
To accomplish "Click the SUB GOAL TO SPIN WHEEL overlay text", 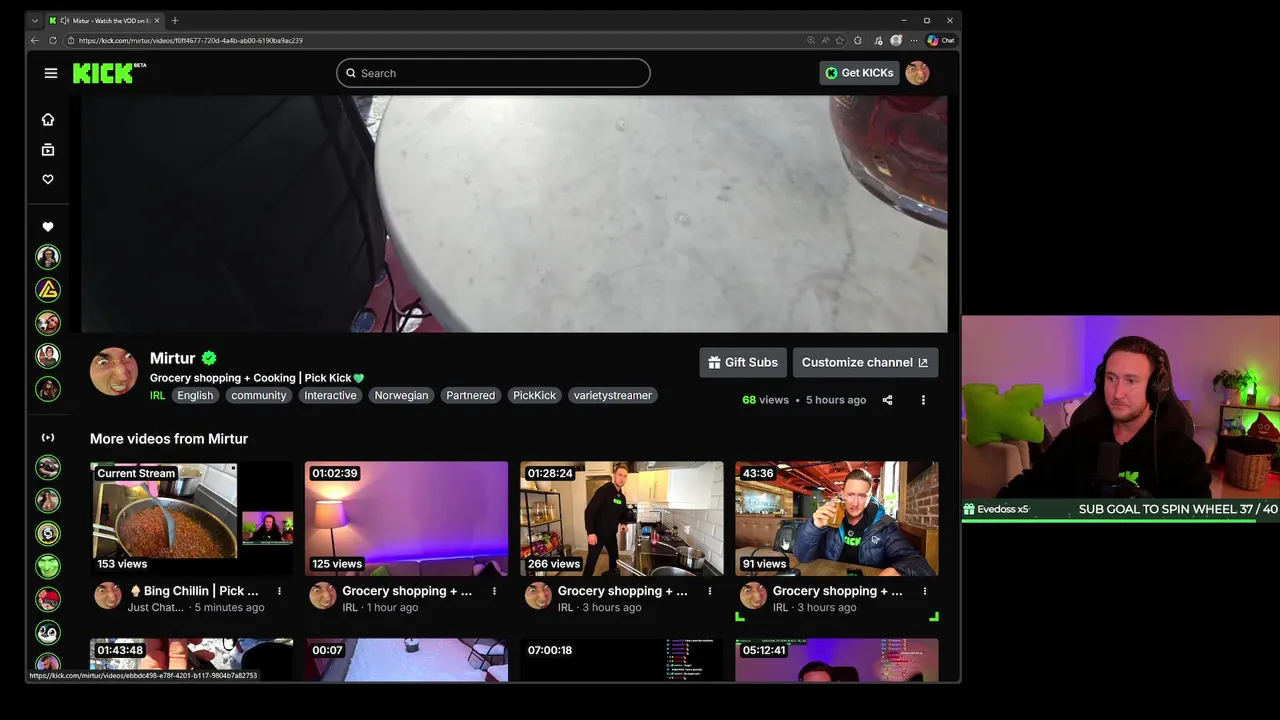I will (1178, 509).
